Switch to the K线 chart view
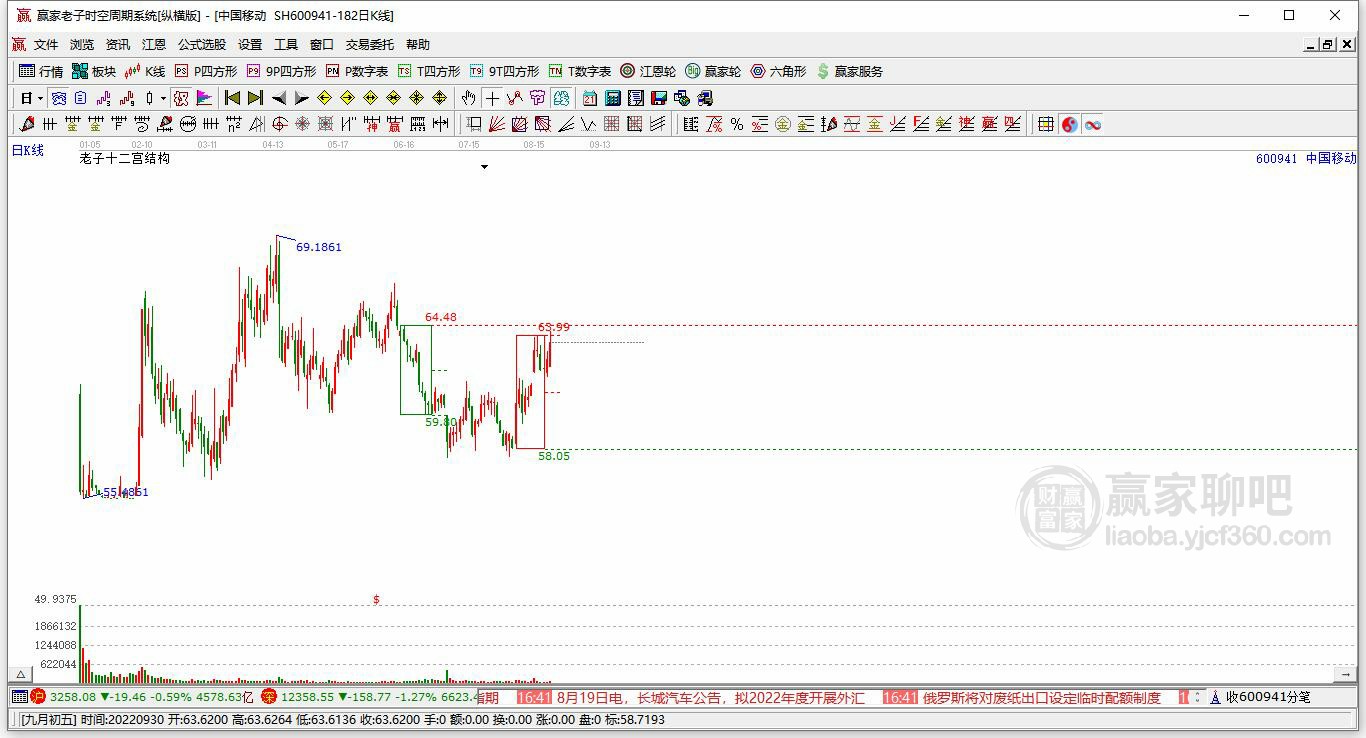 (x=145, y=71)
